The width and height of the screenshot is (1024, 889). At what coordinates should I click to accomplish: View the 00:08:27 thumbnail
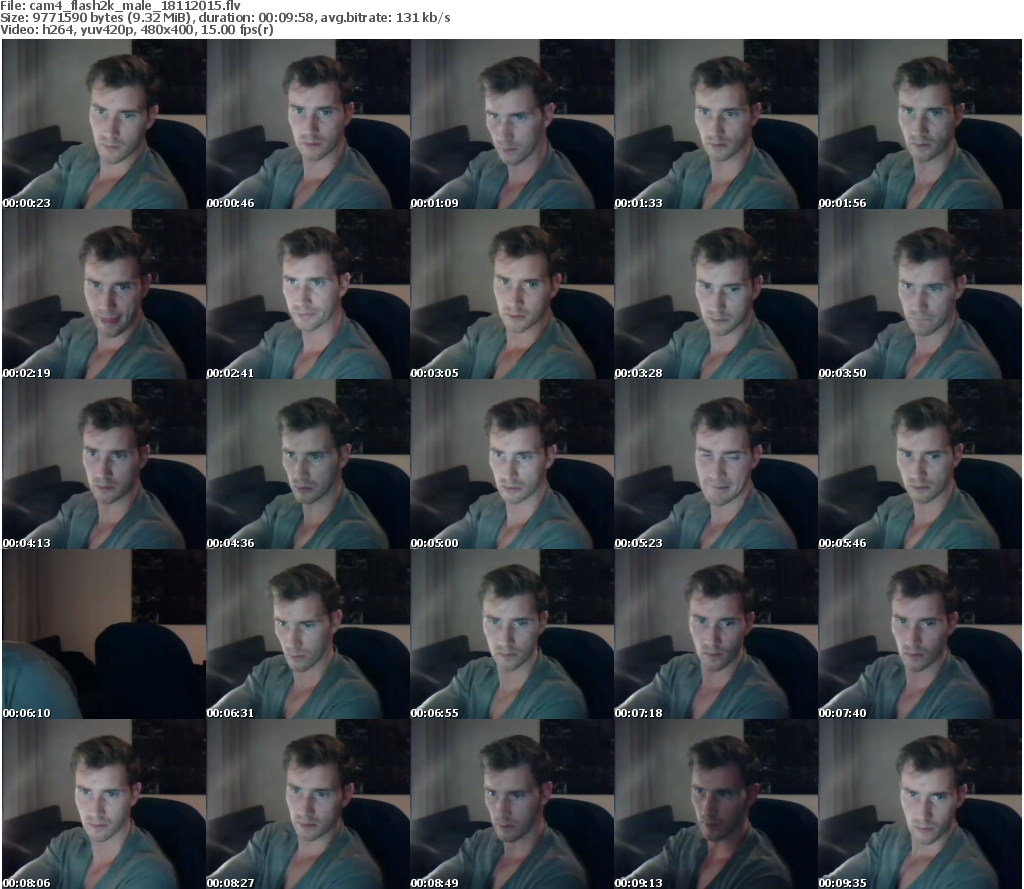[x=308, y=804]
